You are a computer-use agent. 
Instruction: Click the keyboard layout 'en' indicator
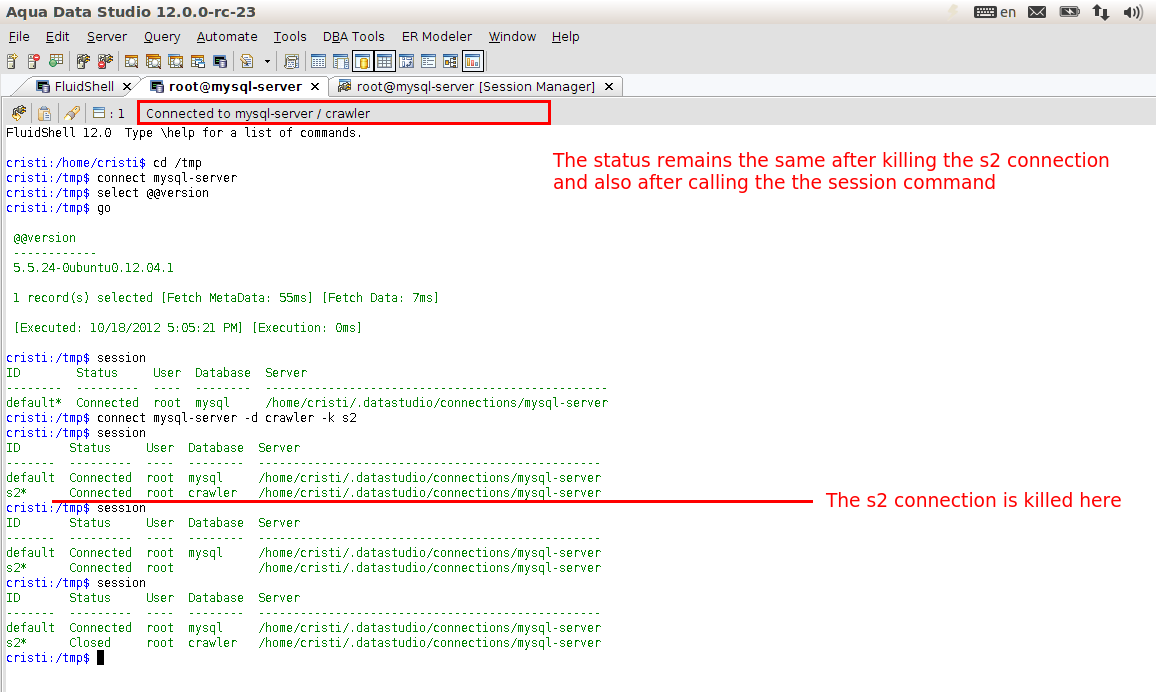click(x=995, y=12)
